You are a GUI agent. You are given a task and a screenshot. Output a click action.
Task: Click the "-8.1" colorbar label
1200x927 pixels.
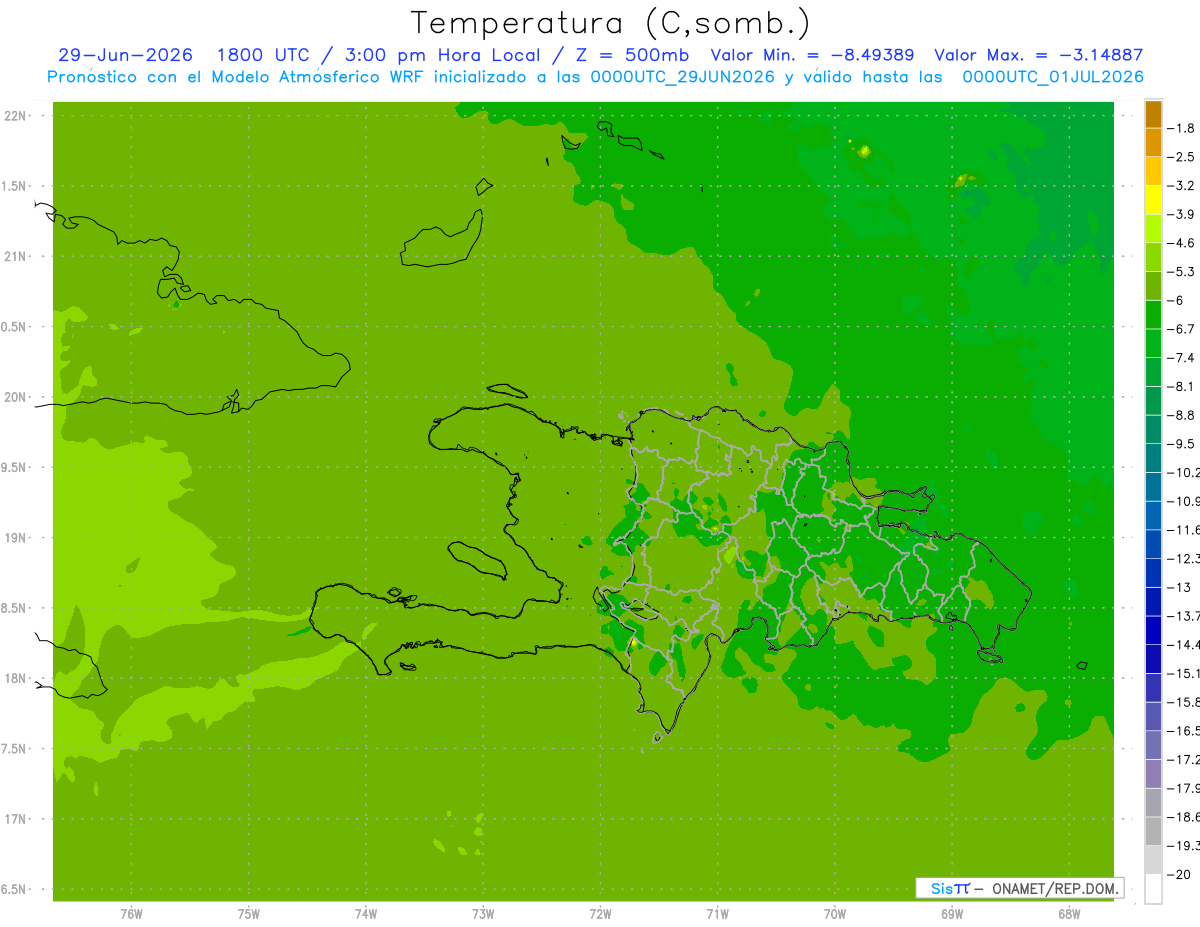click(x=1183, y=386)
